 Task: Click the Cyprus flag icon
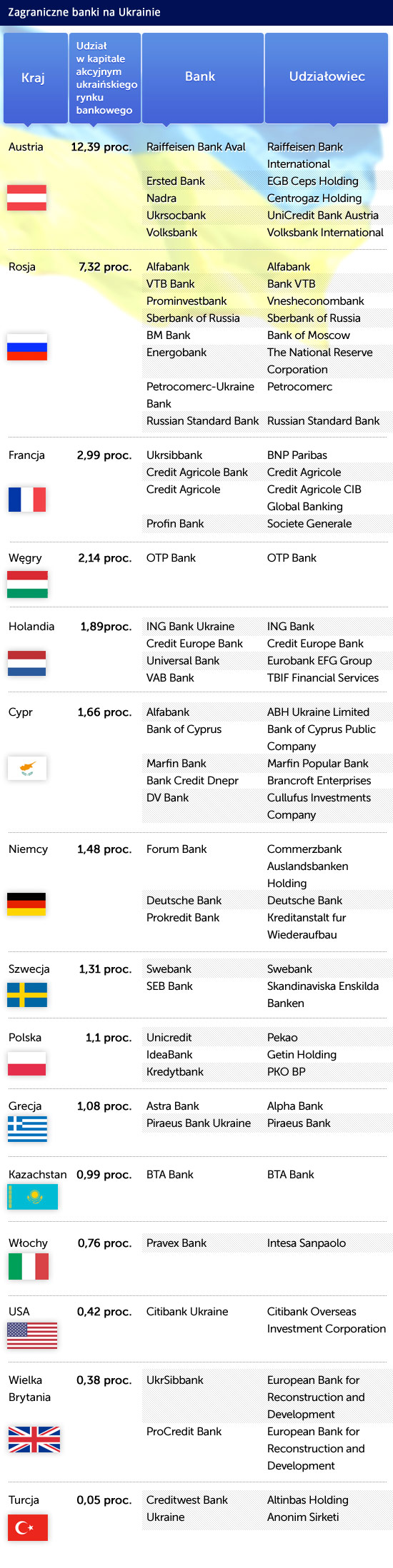tap(26, 768)
